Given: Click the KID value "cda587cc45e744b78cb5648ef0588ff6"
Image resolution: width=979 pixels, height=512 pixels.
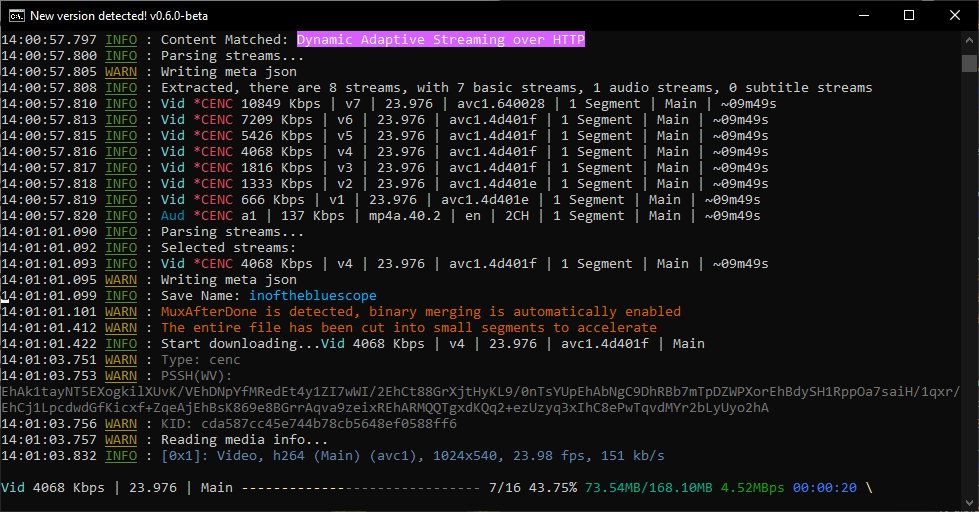Looking at the screenshot, I should [329, 424].
